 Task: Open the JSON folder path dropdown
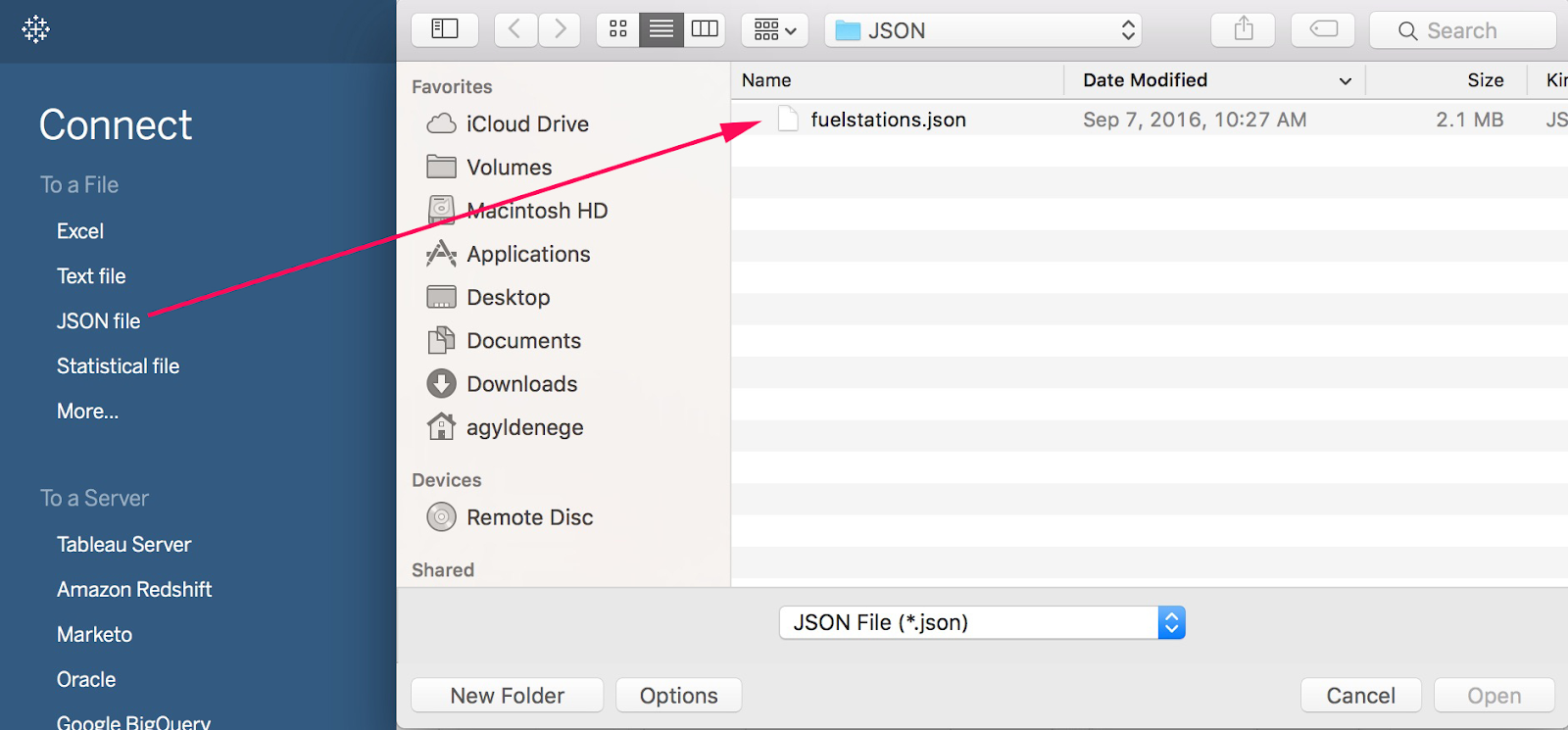tap(984, 30)
